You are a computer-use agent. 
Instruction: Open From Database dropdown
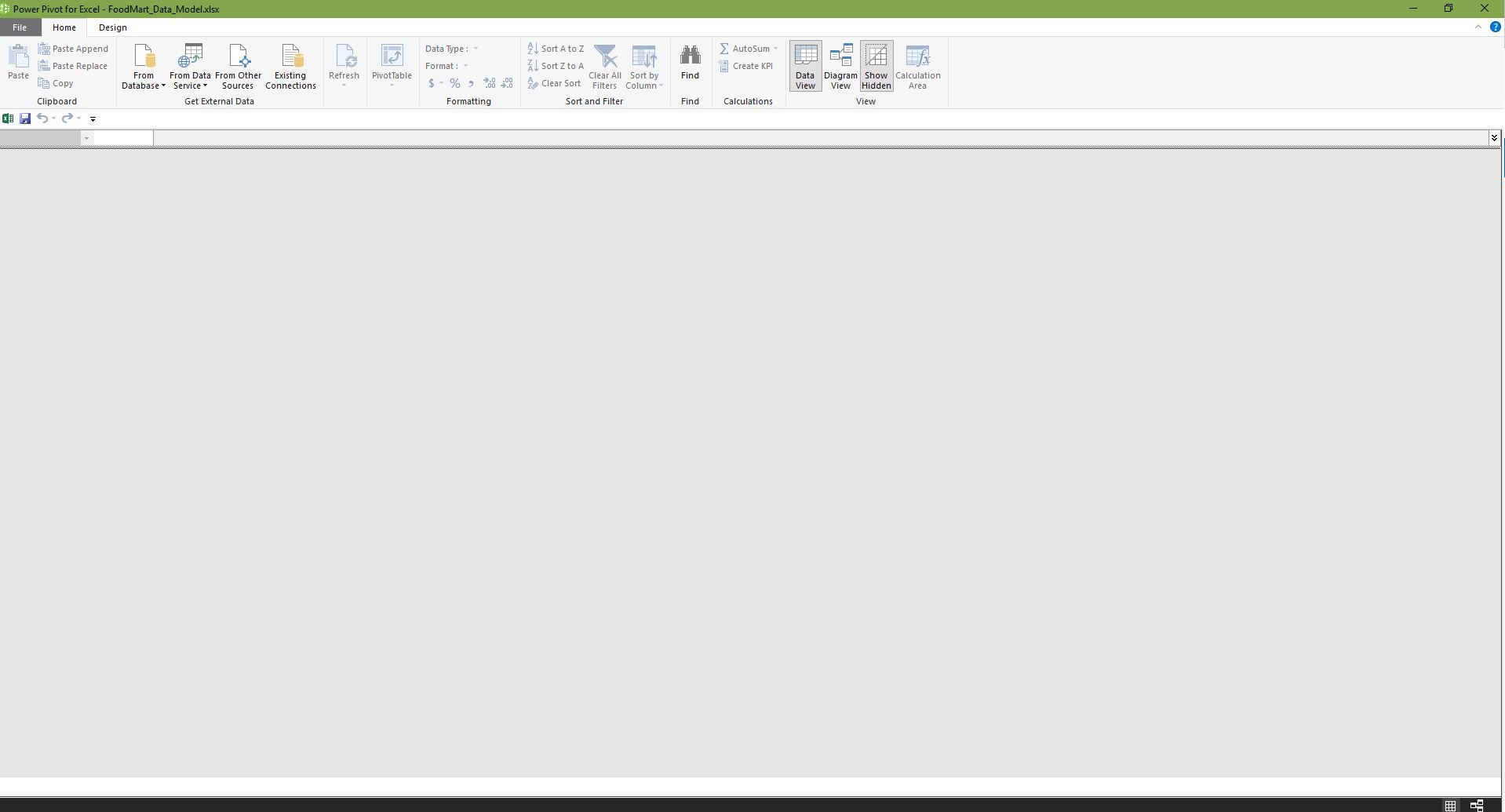(x=144, y=67)
